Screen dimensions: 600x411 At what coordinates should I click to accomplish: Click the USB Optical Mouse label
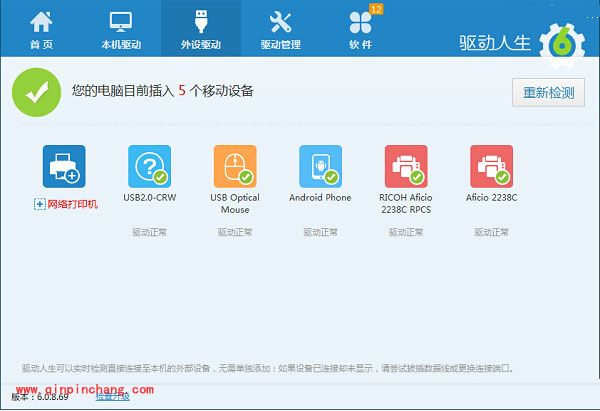coord(235,203)
